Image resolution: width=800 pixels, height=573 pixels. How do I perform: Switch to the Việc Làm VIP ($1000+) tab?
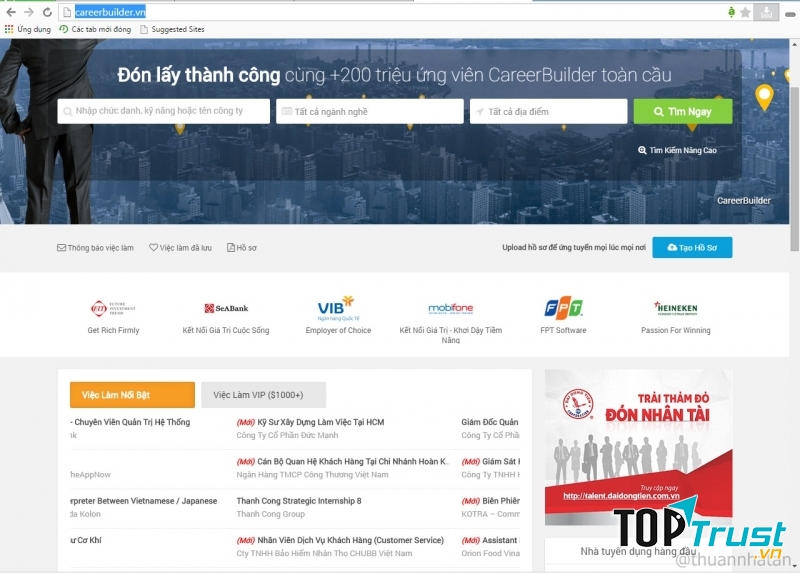point(263,395)
